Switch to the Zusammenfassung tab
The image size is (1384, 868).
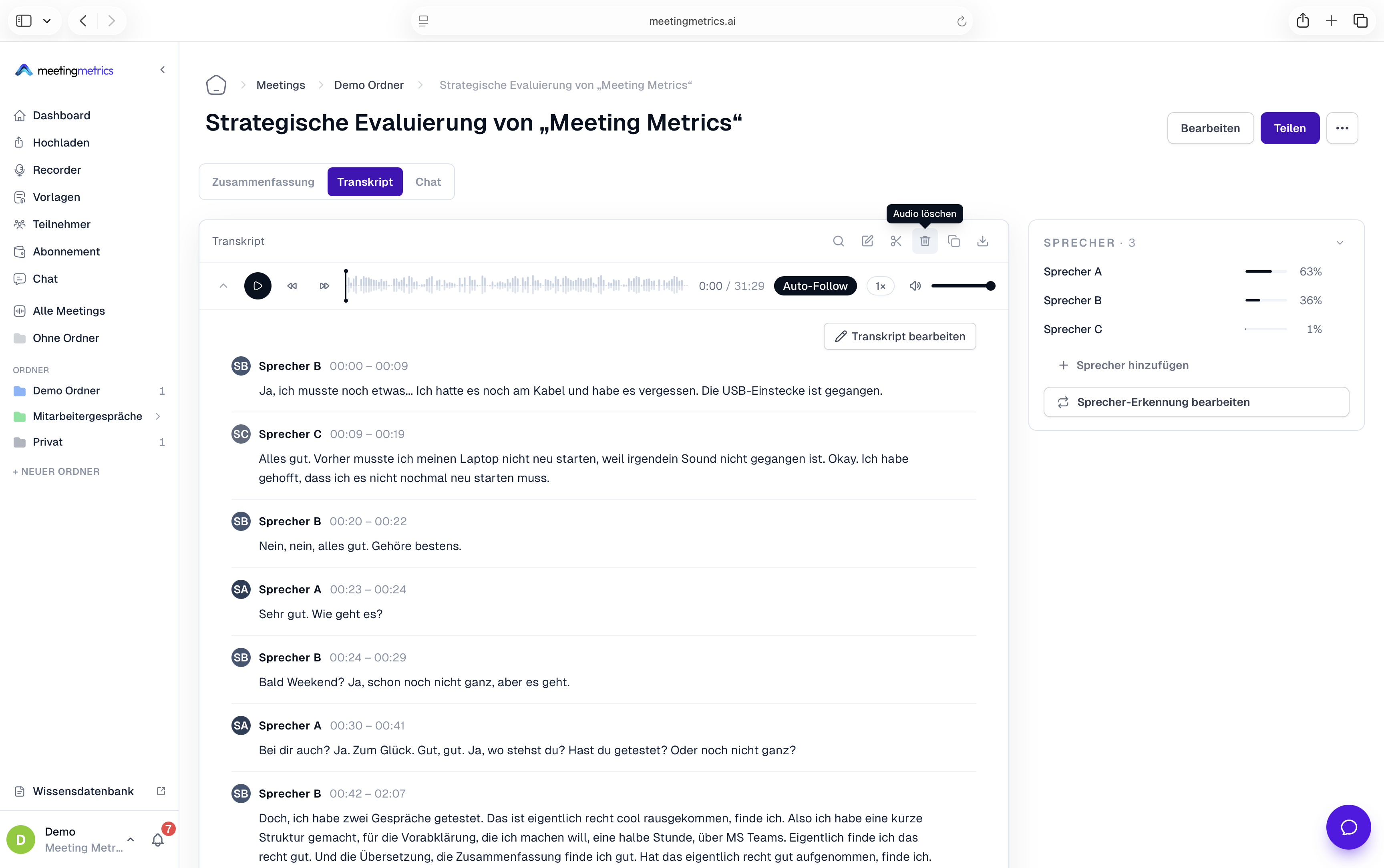point(264,182)
